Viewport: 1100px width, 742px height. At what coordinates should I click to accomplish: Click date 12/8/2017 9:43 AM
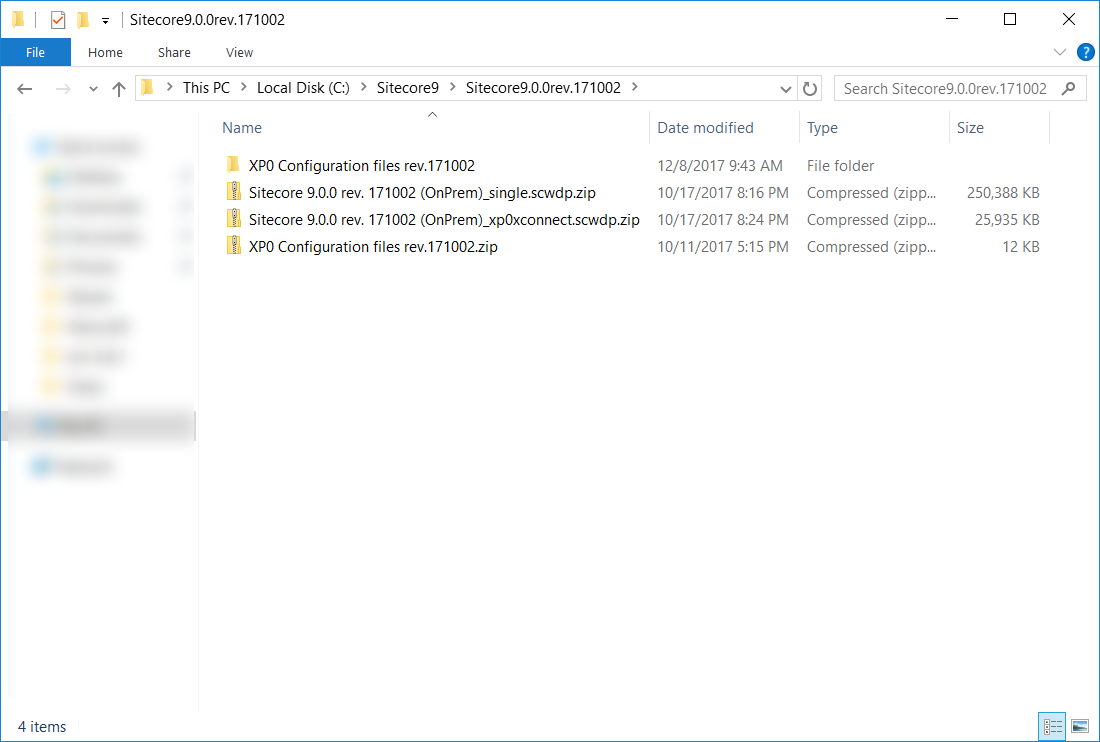(720, 166)
